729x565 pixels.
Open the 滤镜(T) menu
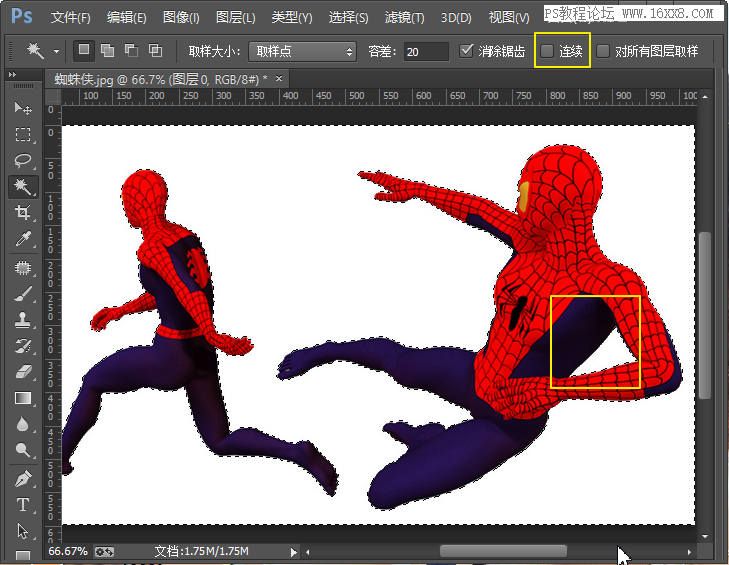404,18
